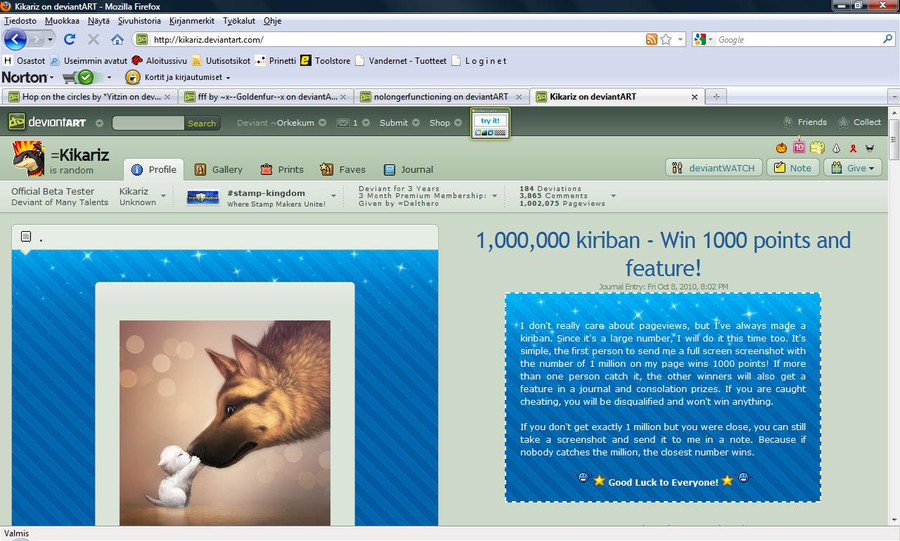Open the messages envelope icon showing 1
900x541 pixels.
click(343, 123)
